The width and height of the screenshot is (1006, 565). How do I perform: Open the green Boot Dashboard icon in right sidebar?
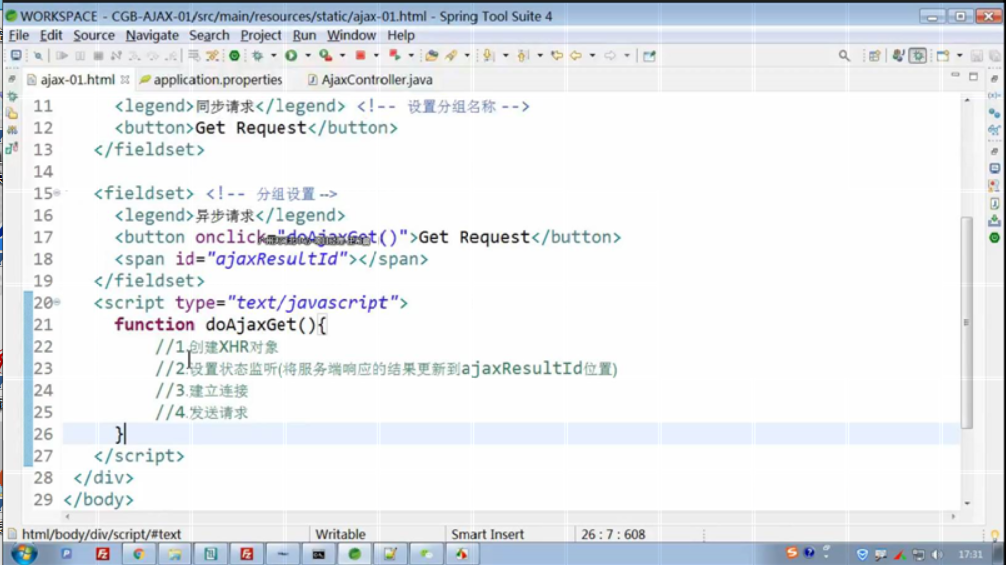[994, 238]
